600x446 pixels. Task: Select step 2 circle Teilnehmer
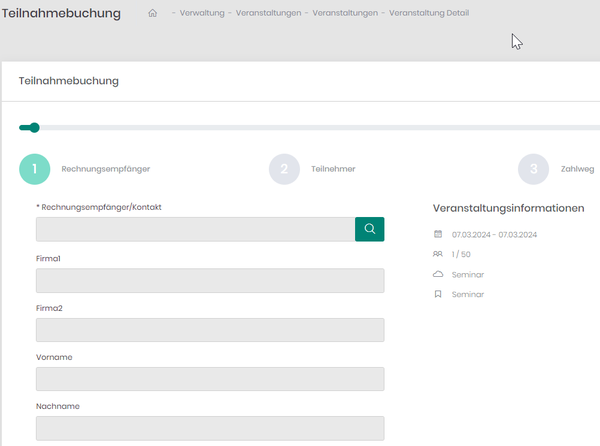(x=284, y=169)
